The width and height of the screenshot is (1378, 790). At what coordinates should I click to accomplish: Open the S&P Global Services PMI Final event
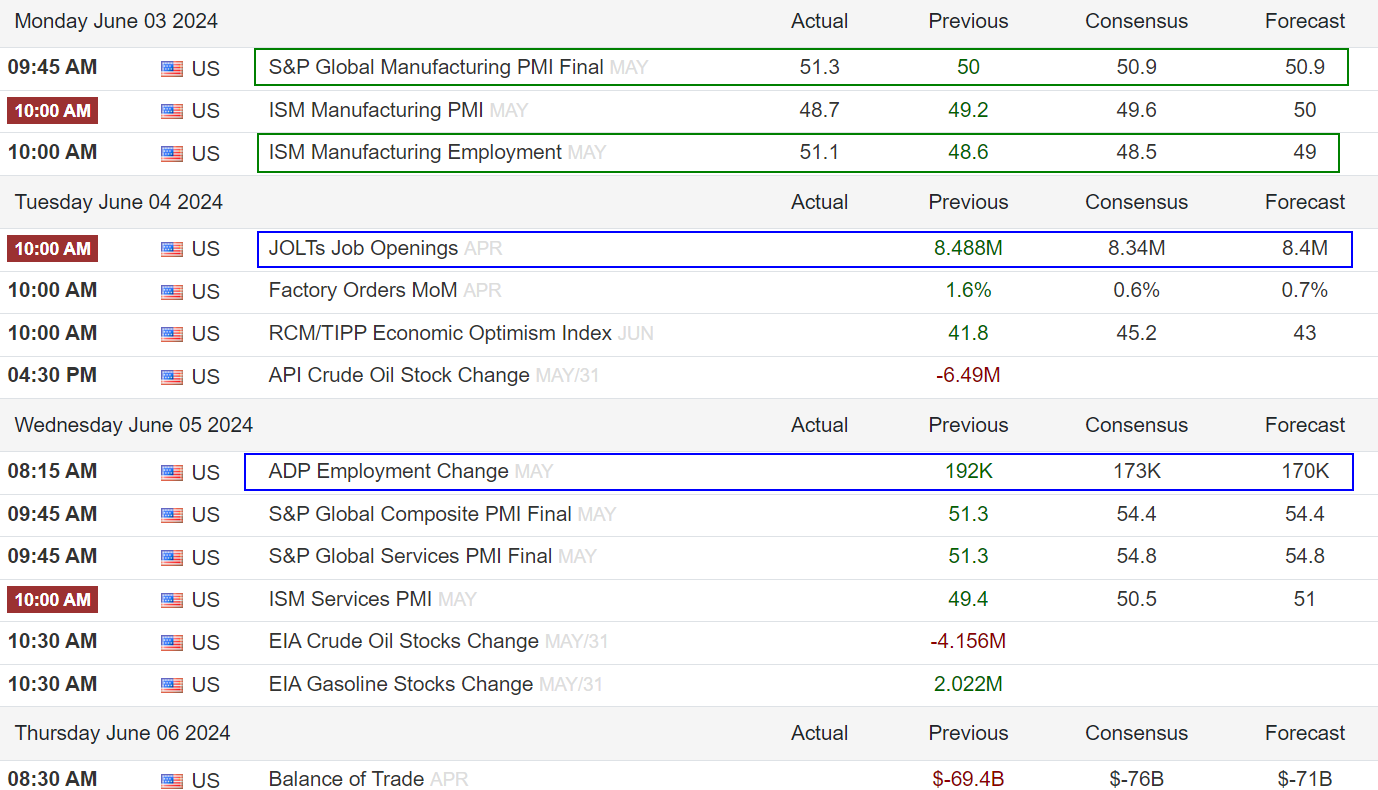[x=410, y=556]
